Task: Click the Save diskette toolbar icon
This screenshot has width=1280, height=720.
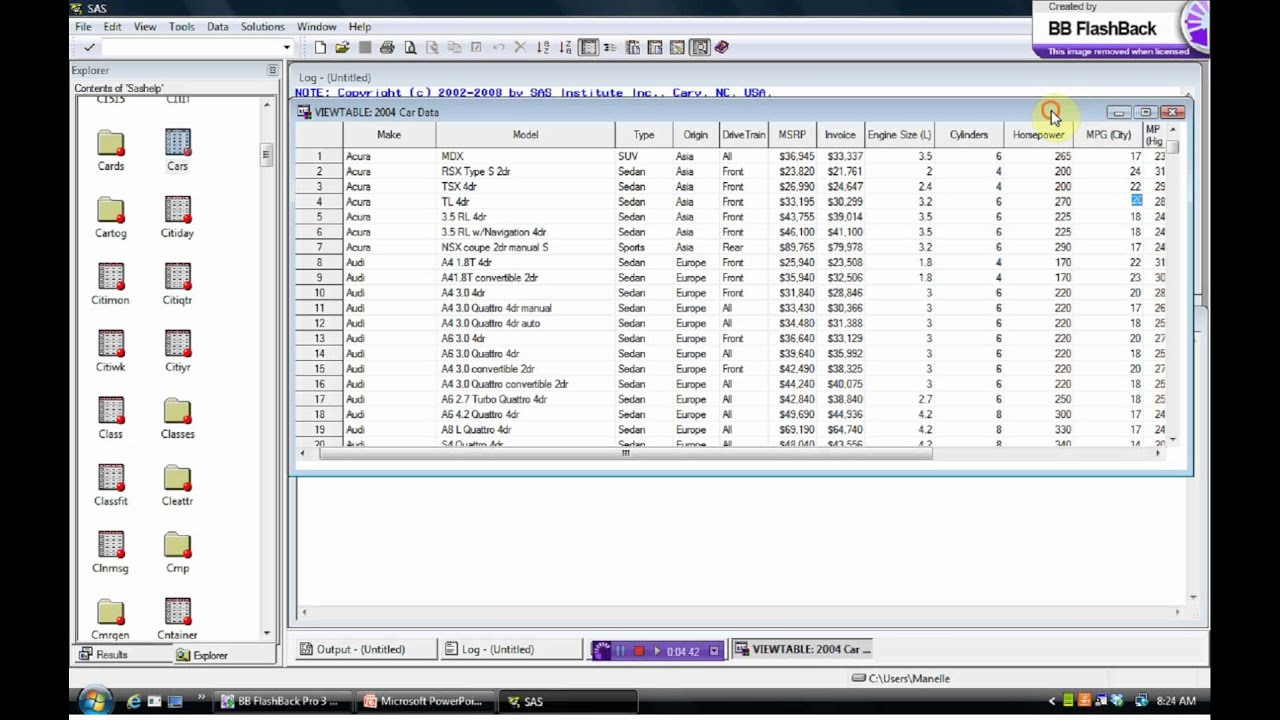Action: (x=365, y=47)
